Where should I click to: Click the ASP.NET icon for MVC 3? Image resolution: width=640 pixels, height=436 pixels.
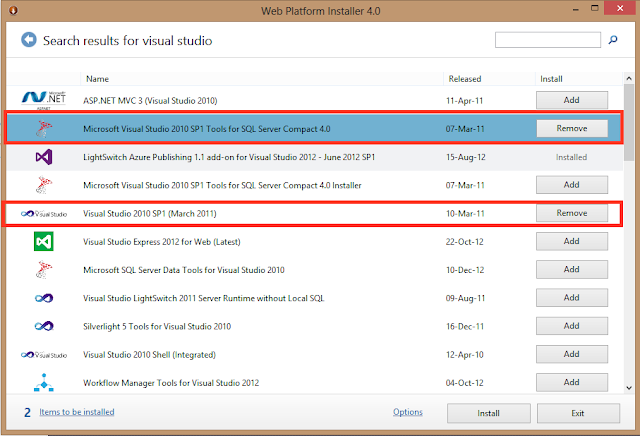pos(44,100)
